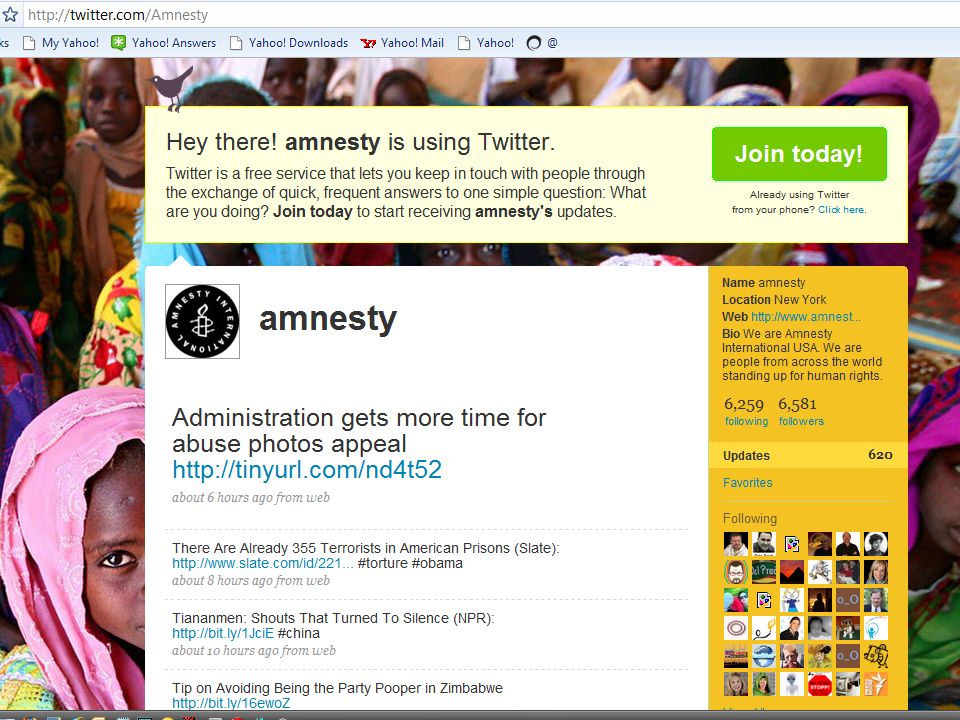960x720 pixels.
Task: Open the Yahoo! Mail bookmark
Action: pos(402,43)
